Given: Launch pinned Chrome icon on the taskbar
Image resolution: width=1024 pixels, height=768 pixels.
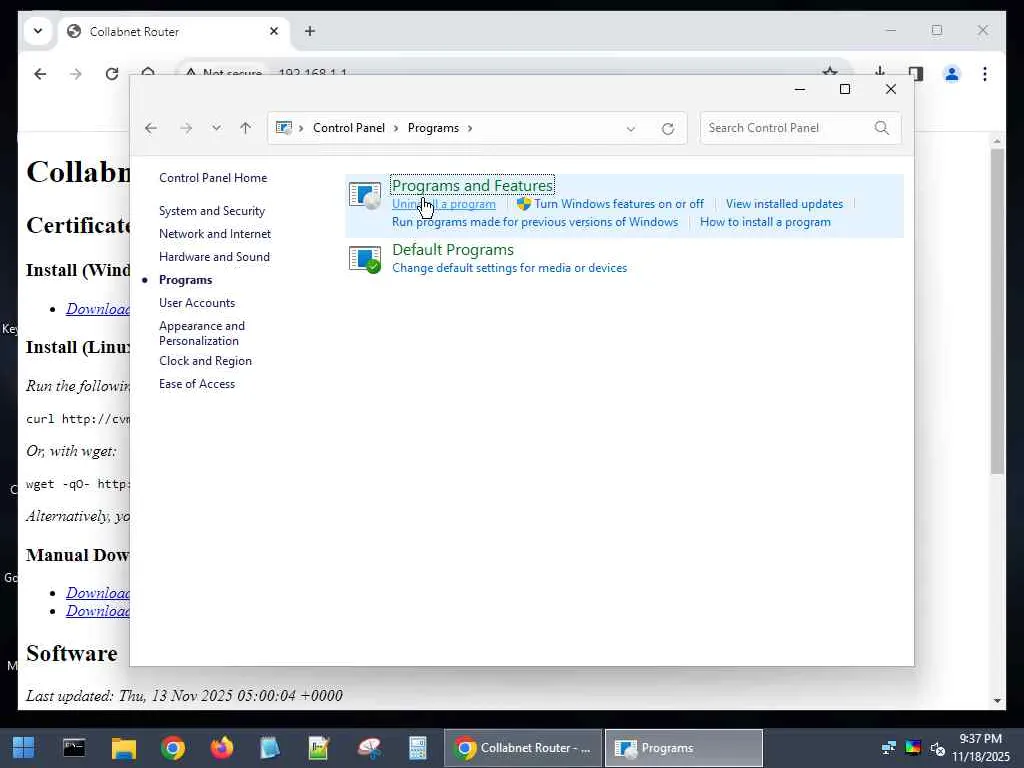Looking at the screenshot, I should [173, 748].
